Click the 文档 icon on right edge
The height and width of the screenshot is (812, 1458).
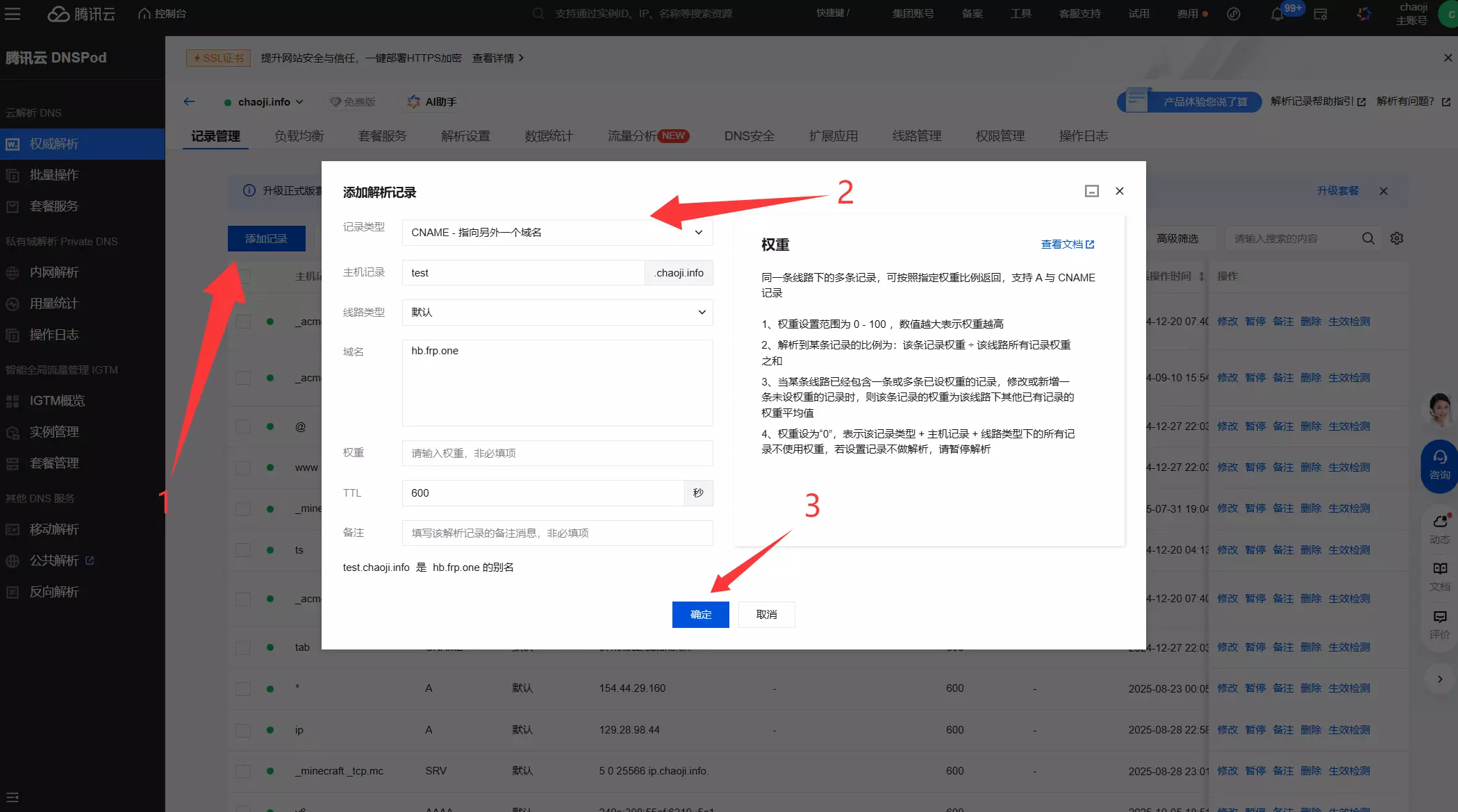pos(1439,575)
